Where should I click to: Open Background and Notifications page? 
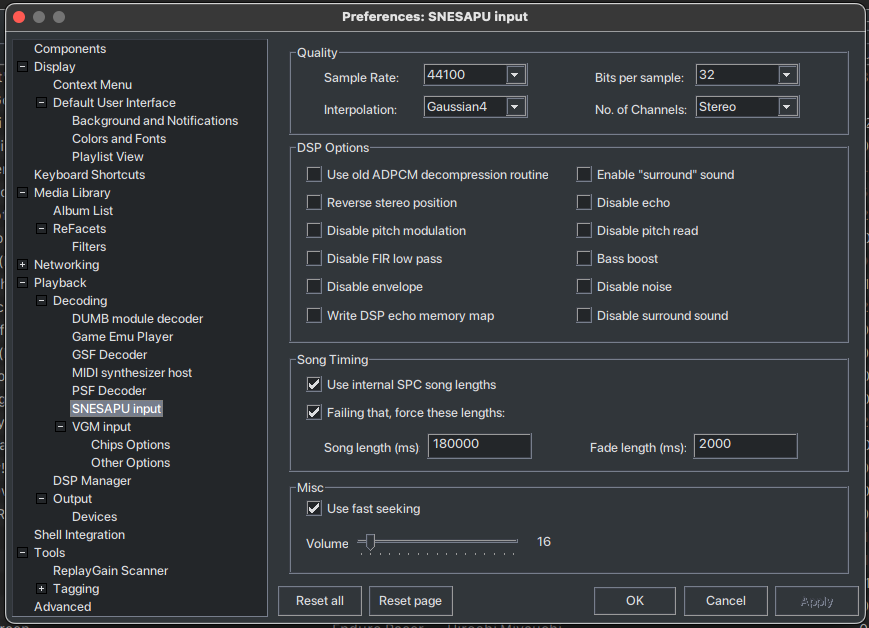(155, 121)
